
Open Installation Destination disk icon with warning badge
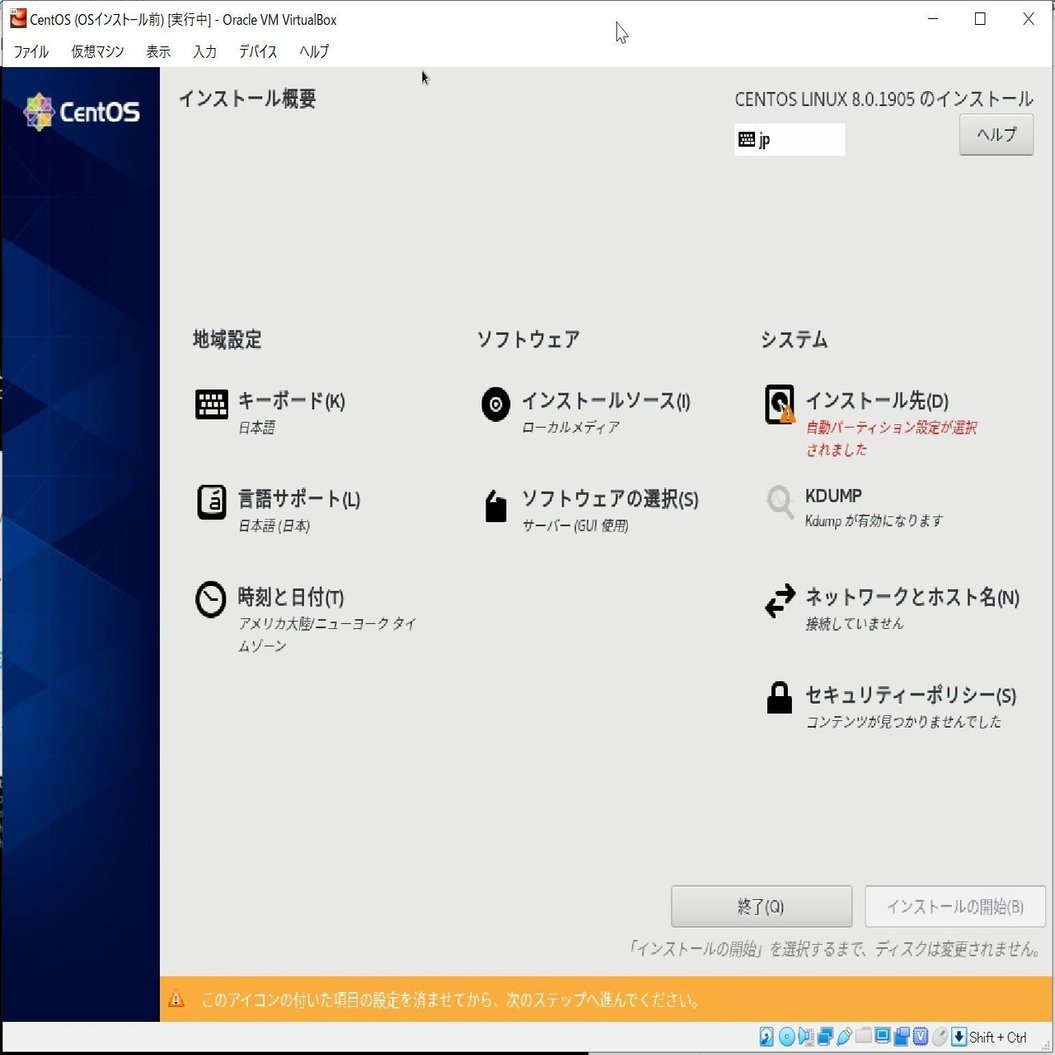pyautogui.click(x=778, y=404)
